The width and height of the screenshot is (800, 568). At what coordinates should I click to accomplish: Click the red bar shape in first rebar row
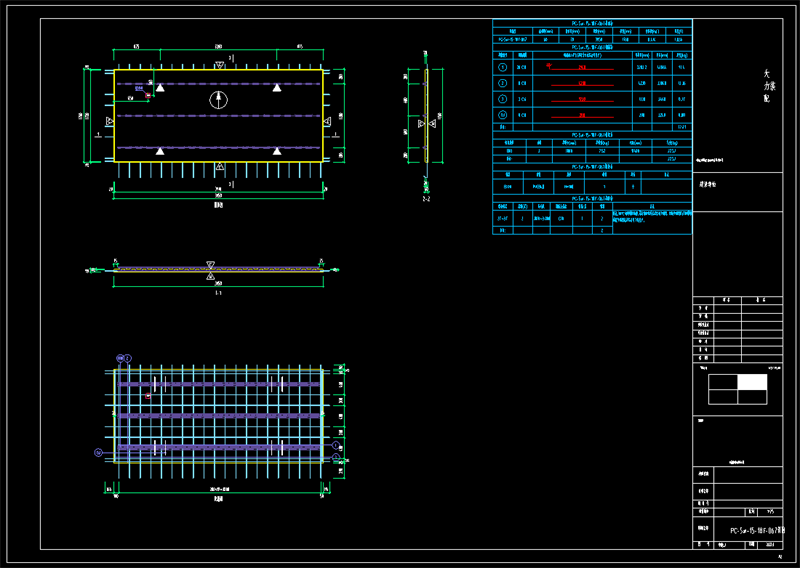pos(580,67)
